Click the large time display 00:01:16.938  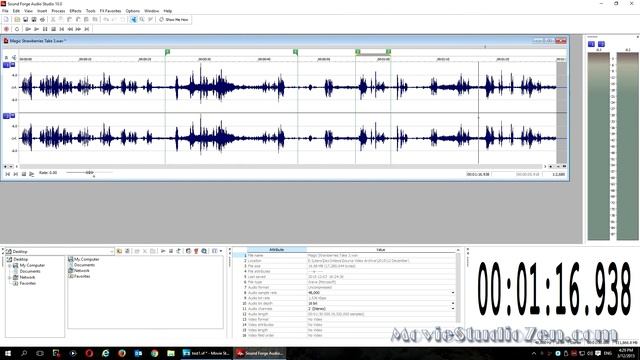[x=554, y=289]
